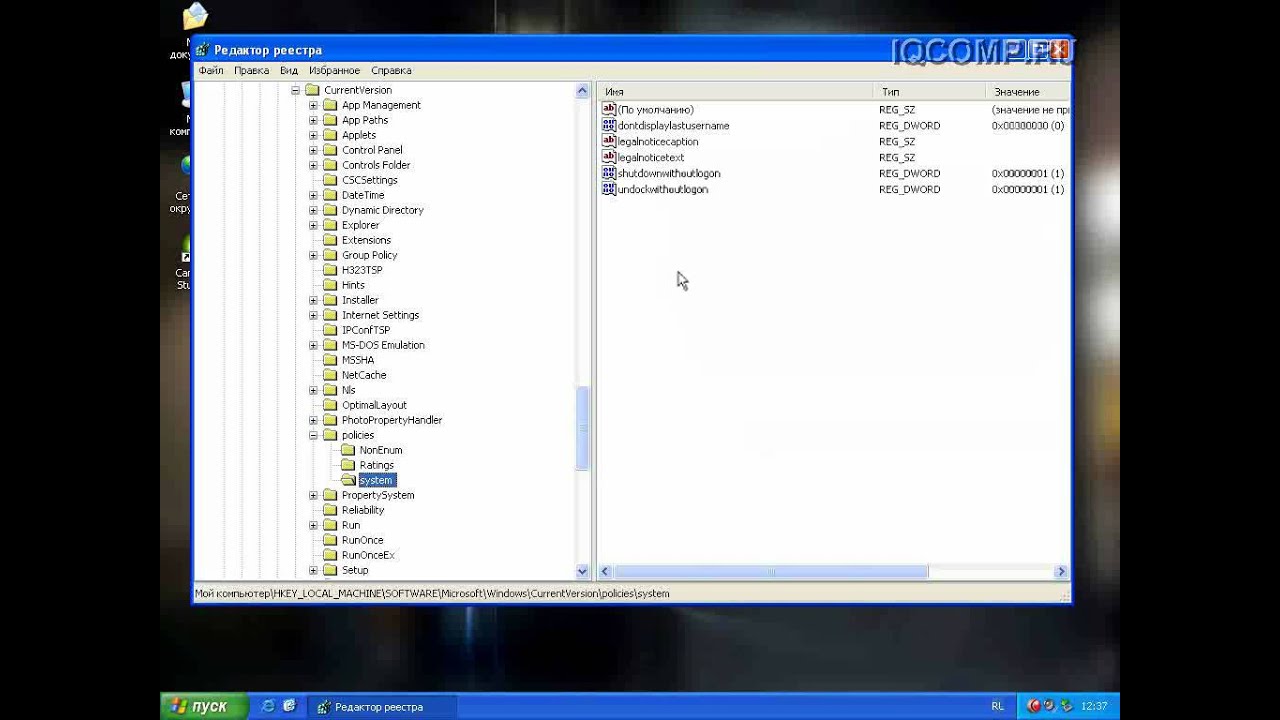Click the Ratings folder icon
Viewport: 1280px width, 720px height.
348,465
